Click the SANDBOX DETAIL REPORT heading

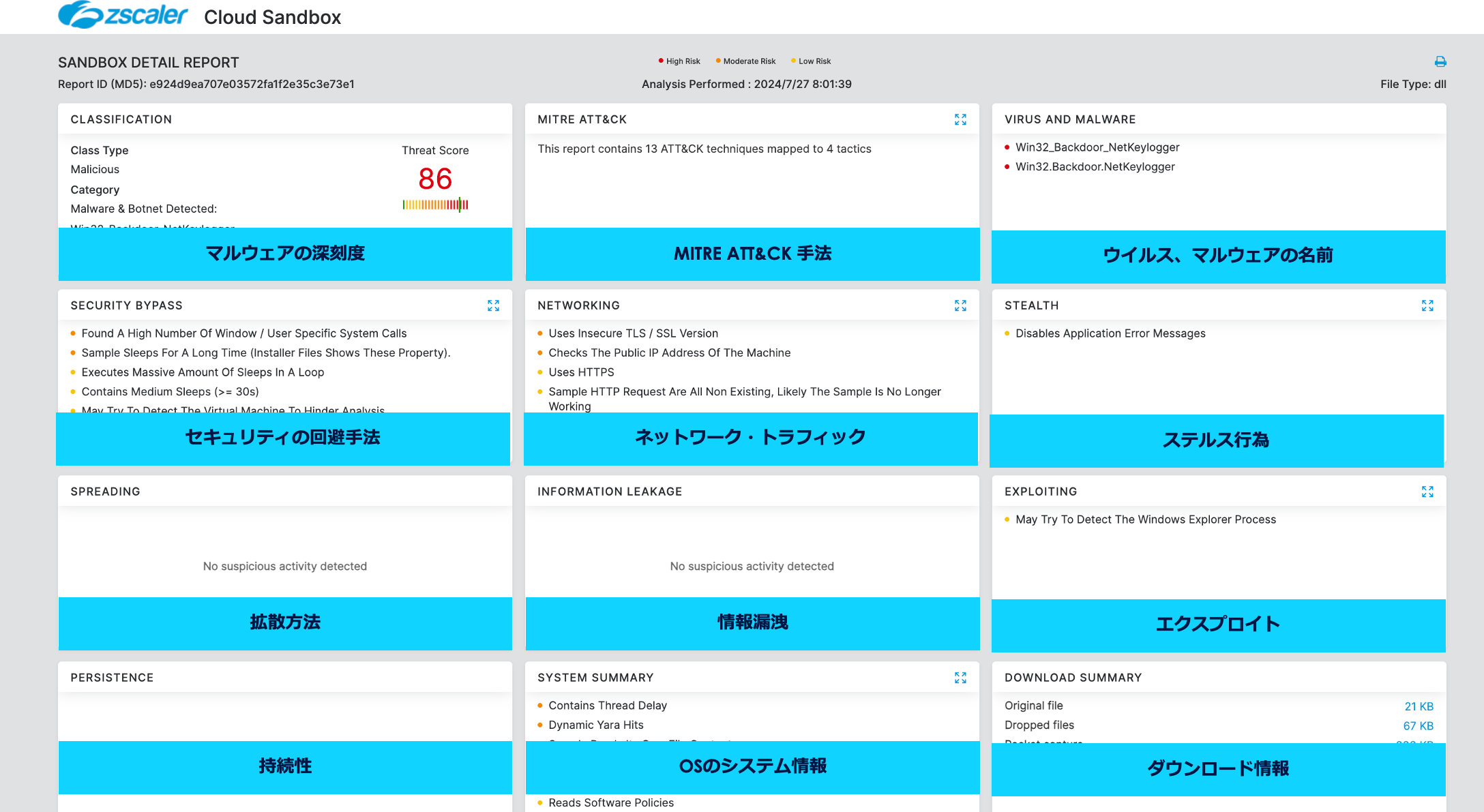(148, 62)
